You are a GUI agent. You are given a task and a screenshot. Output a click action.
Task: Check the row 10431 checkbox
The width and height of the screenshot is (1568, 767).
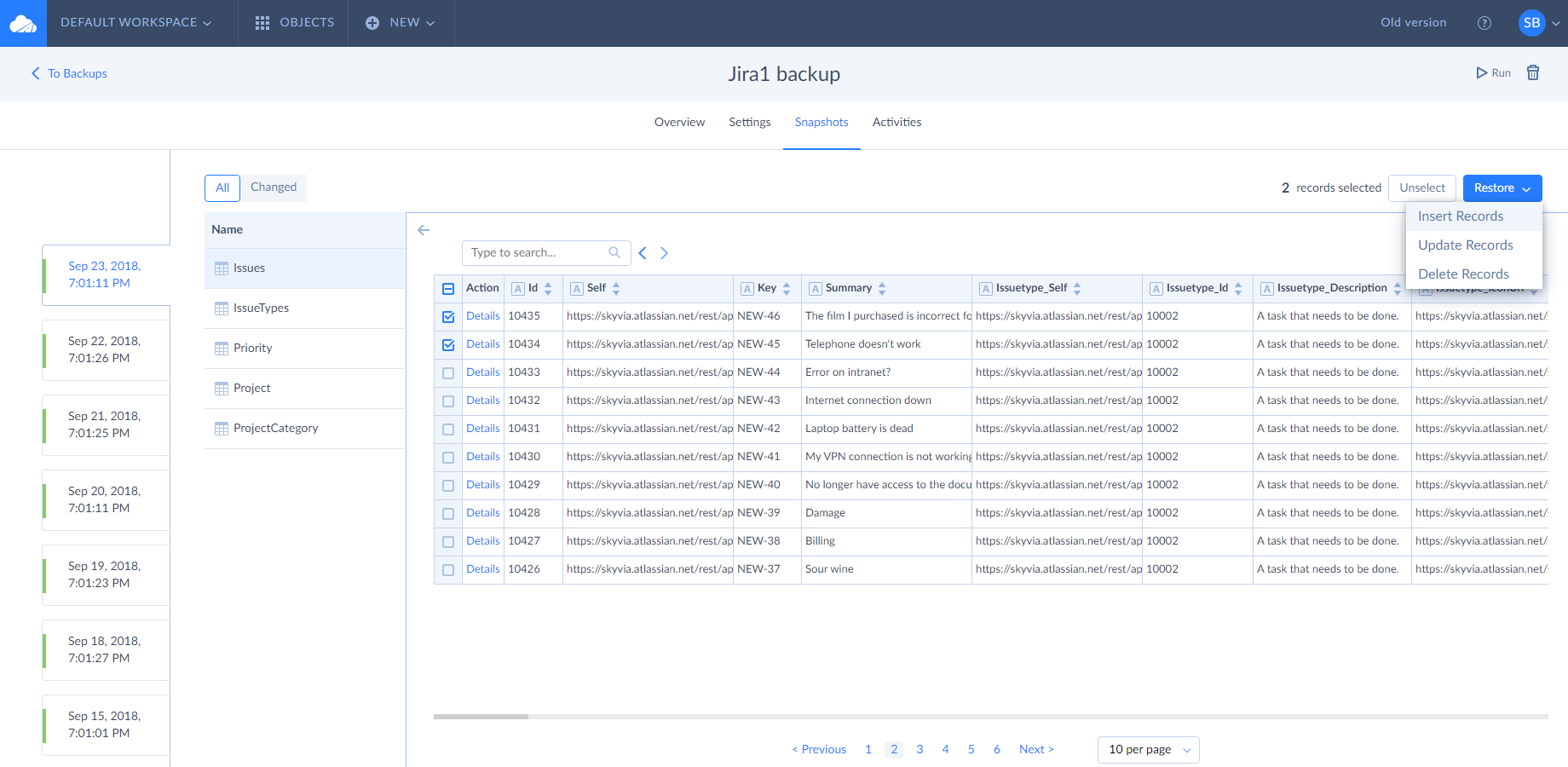click(448, 430)
